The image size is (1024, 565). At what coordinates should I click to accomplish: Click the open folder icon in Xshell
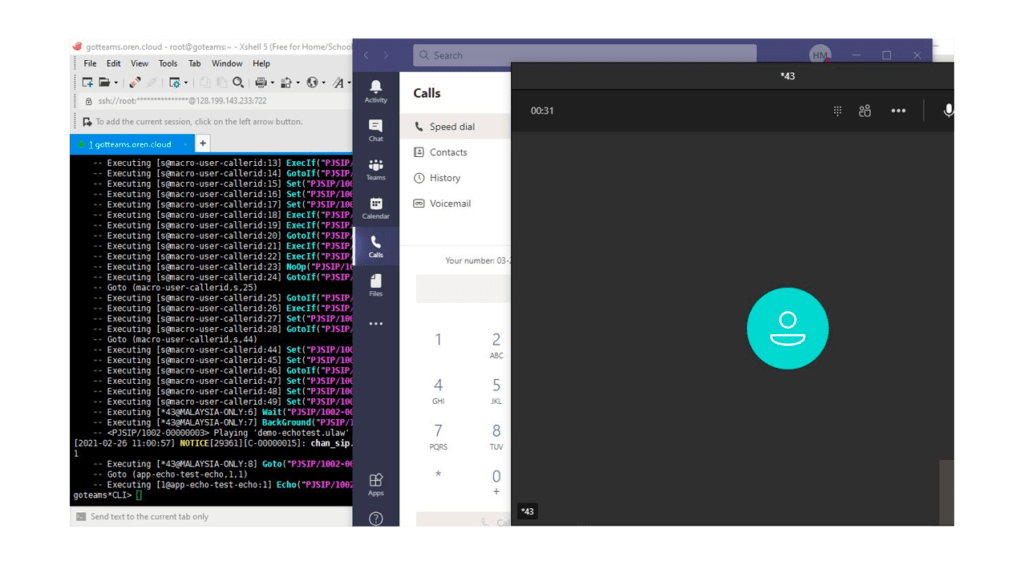coord(104,82)
